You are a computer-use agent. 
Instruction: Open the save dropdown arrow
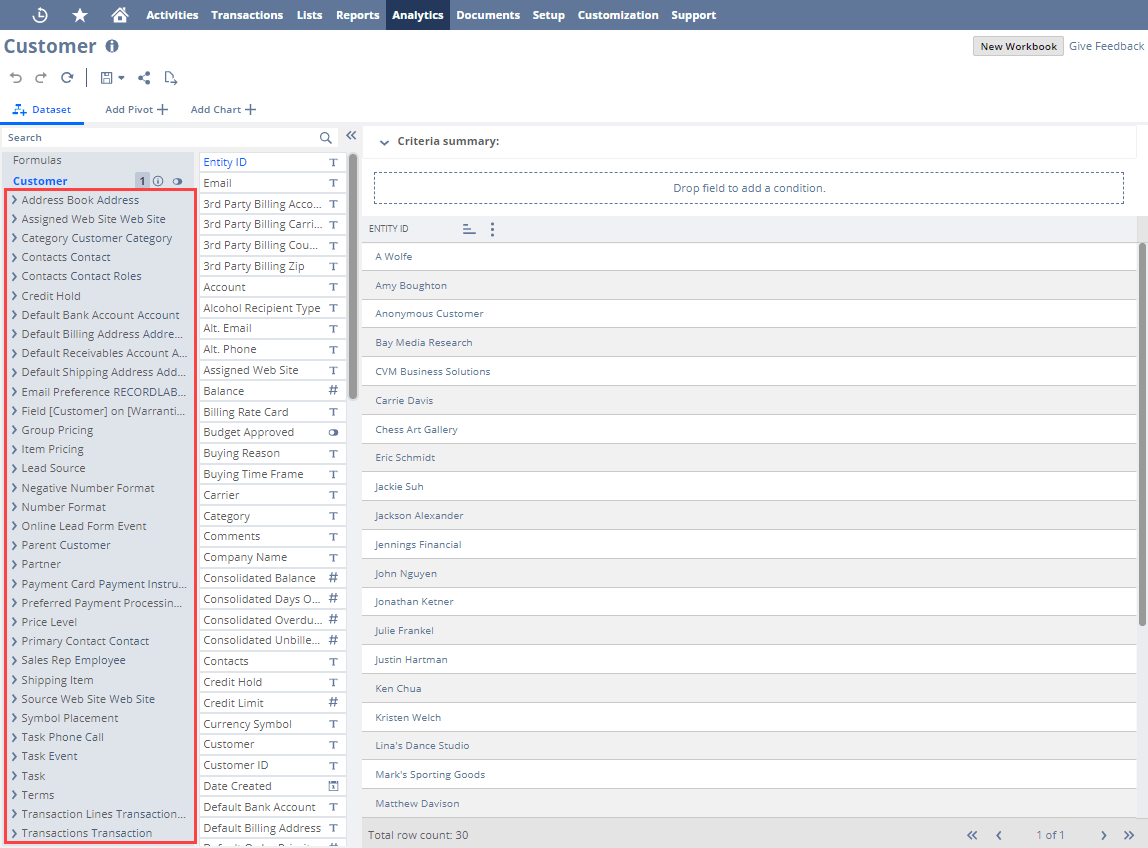tap(122, 78)
